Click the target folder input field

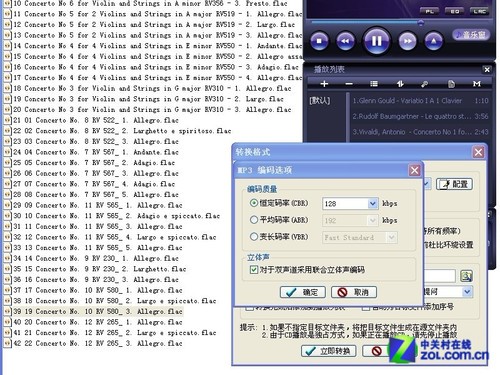(439, 276)
